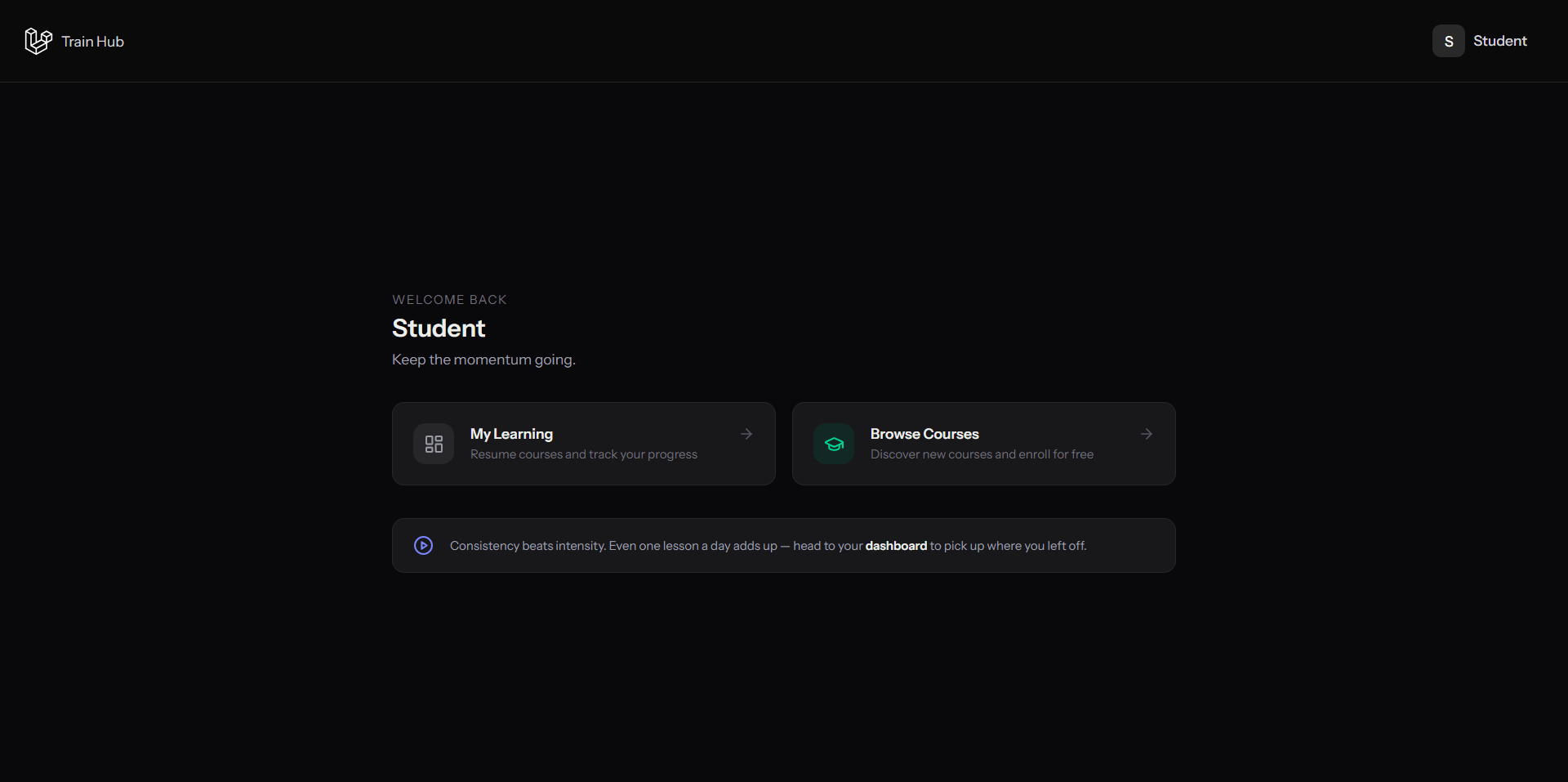
Task: Click the My Learning card background
Action: tap(584, 444)
